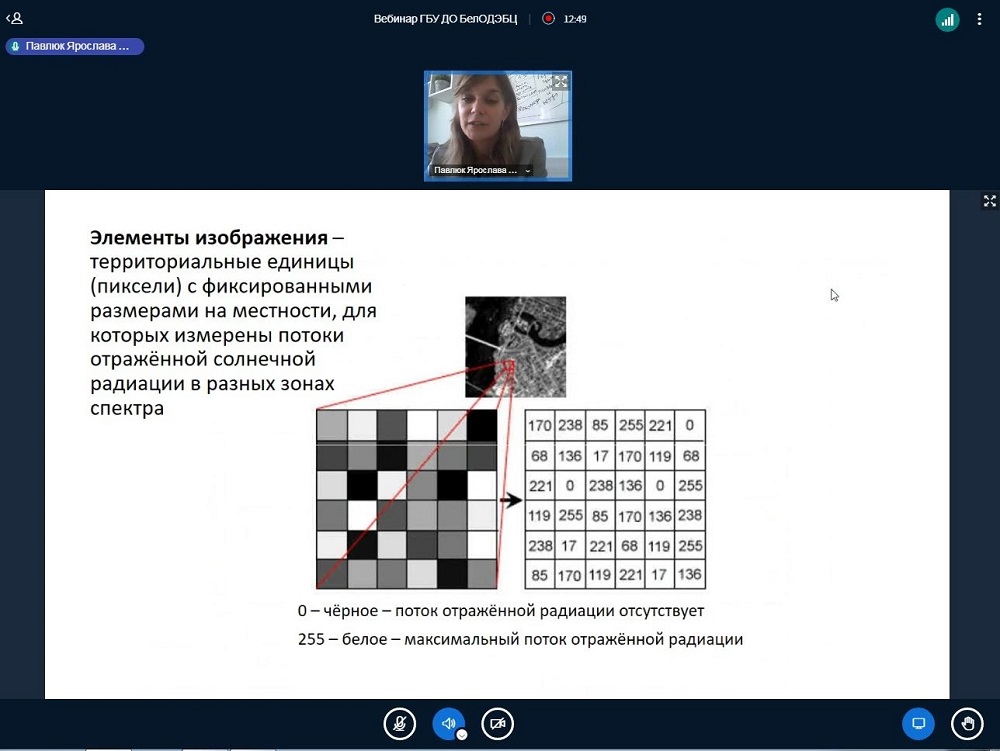The width and height of the screenshot is (1000, 751).
Task: Open the three-dot options menu
Action: (980, 19)
